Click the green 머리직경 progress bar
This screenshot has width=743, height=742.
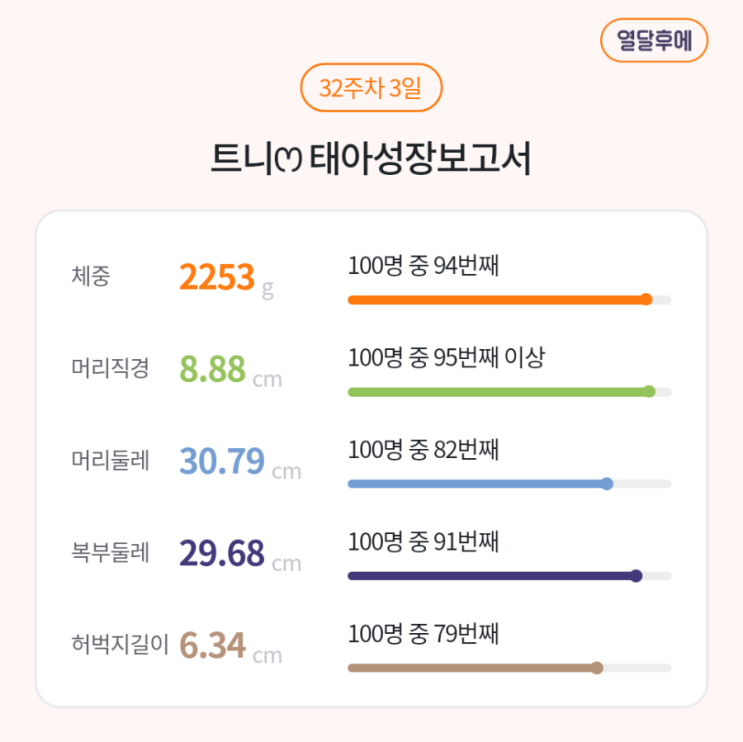[x=500, y=391]
